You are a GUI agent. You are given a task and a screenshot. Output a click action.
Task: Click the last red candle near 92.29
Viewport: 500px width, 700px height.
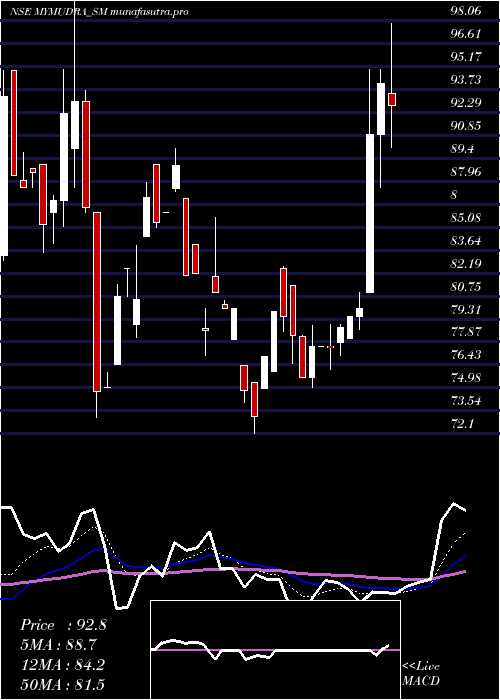click(392, 99)
